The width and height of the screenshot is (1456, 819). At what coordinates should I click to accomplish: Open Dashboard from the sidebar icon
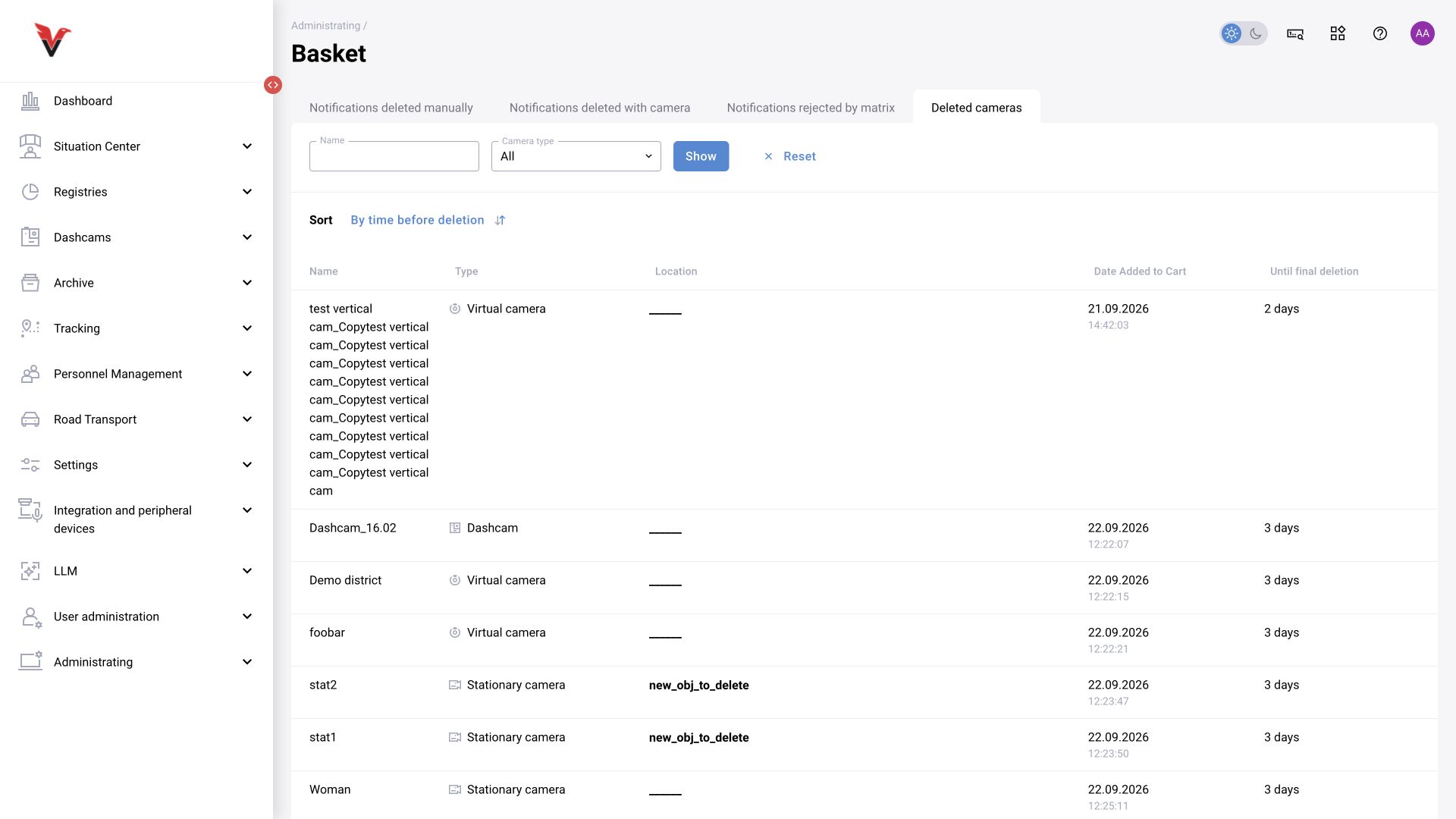[x=30, y=101]
